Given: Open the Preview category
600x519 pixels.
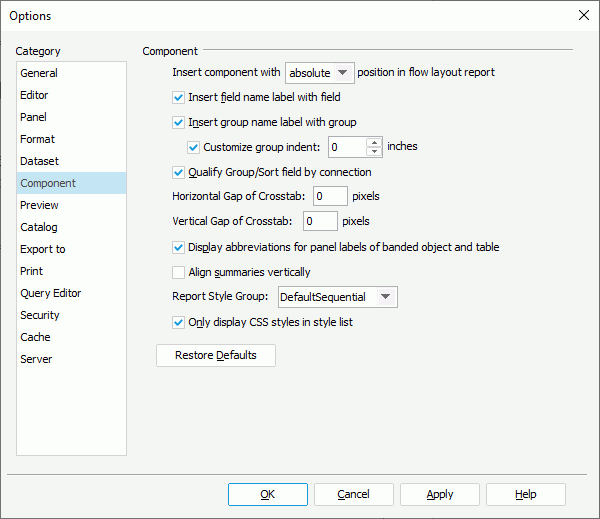Looking at the screenshot, I should tap(71, 205).
